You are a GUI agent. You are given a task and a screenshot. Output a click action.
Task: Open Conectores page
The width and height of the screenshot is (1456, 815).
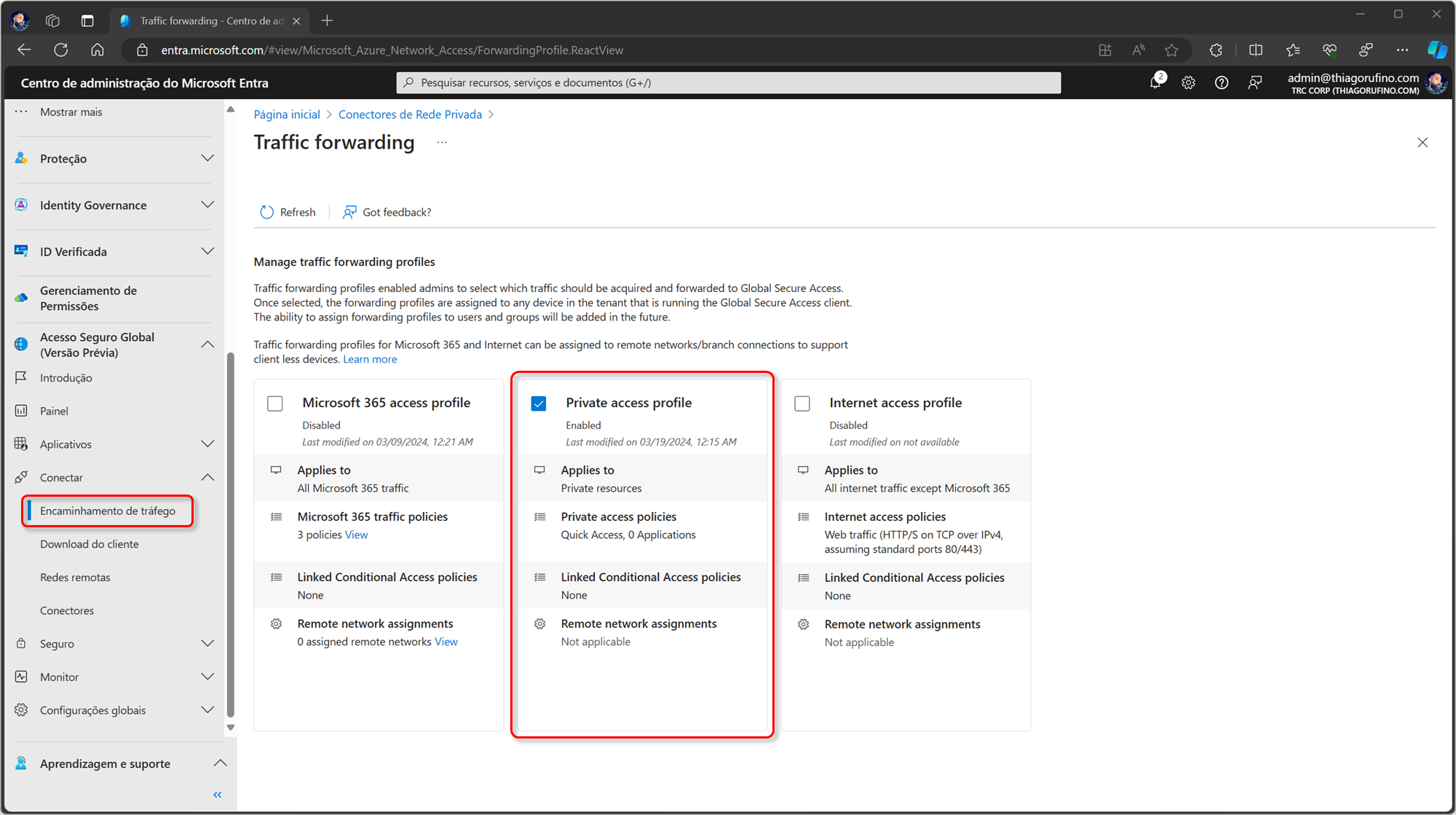coord(67,610)
